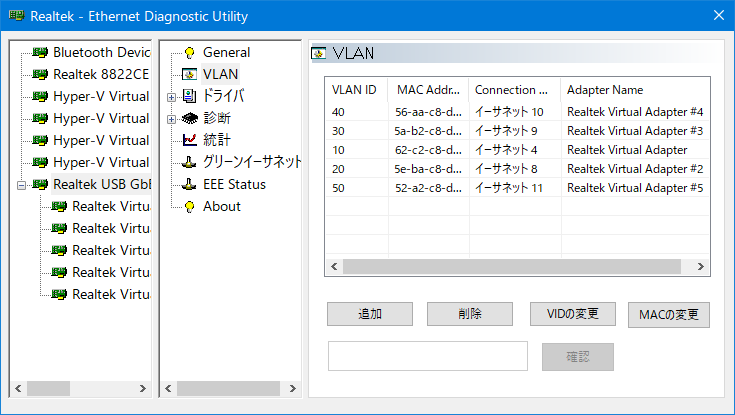Click the VLAN header panel icon
The height and width of the screenshot is (415, 735).
click(x=319, y=53)
